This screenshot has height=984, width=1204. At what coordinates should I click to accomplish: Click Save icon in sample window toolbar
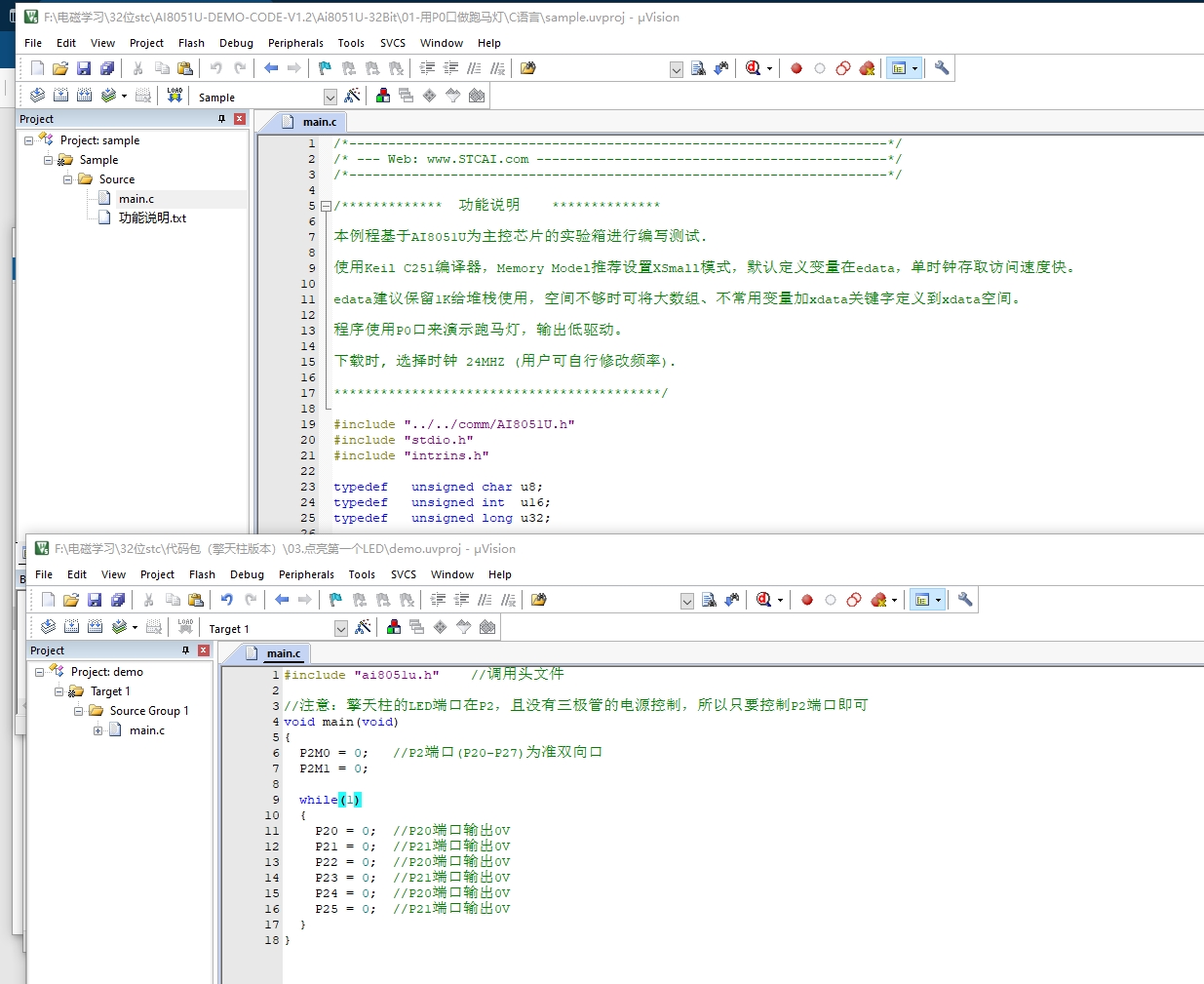click(x=84, y=68)
